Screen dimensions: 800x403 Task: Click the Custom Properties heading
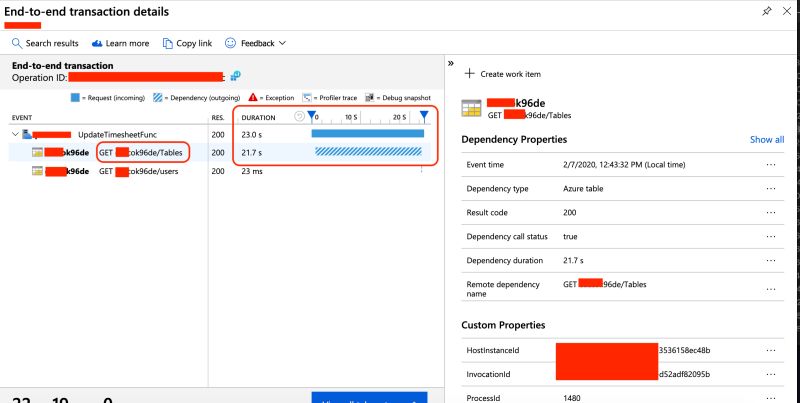coord(503,325)
